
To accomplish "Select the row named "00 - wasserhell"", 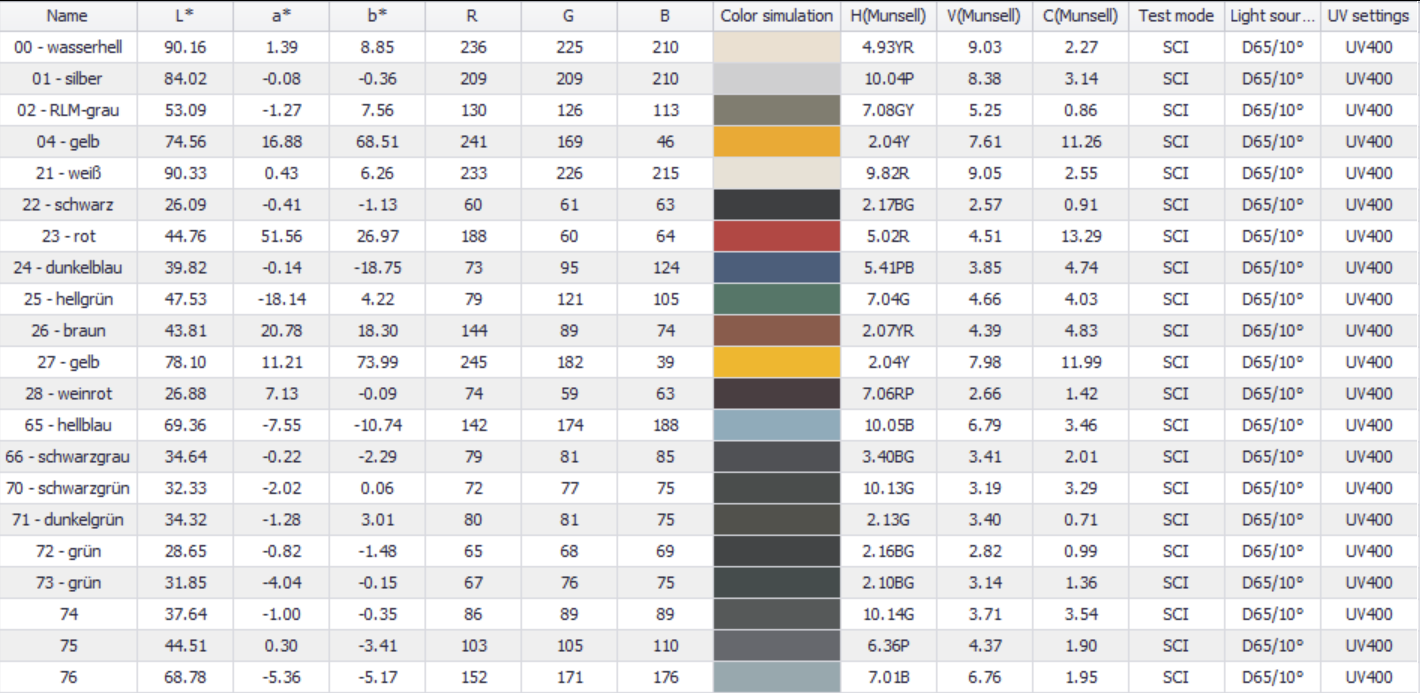I will click(65, 47).
